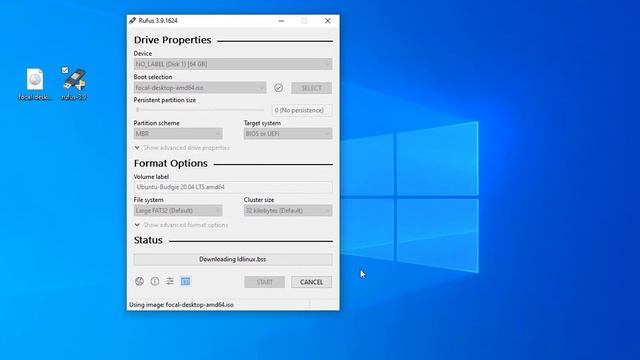
Task: Click the status text 'Using image: focal-desktop-amd64.iso'
Action: [x=182, y=305]
